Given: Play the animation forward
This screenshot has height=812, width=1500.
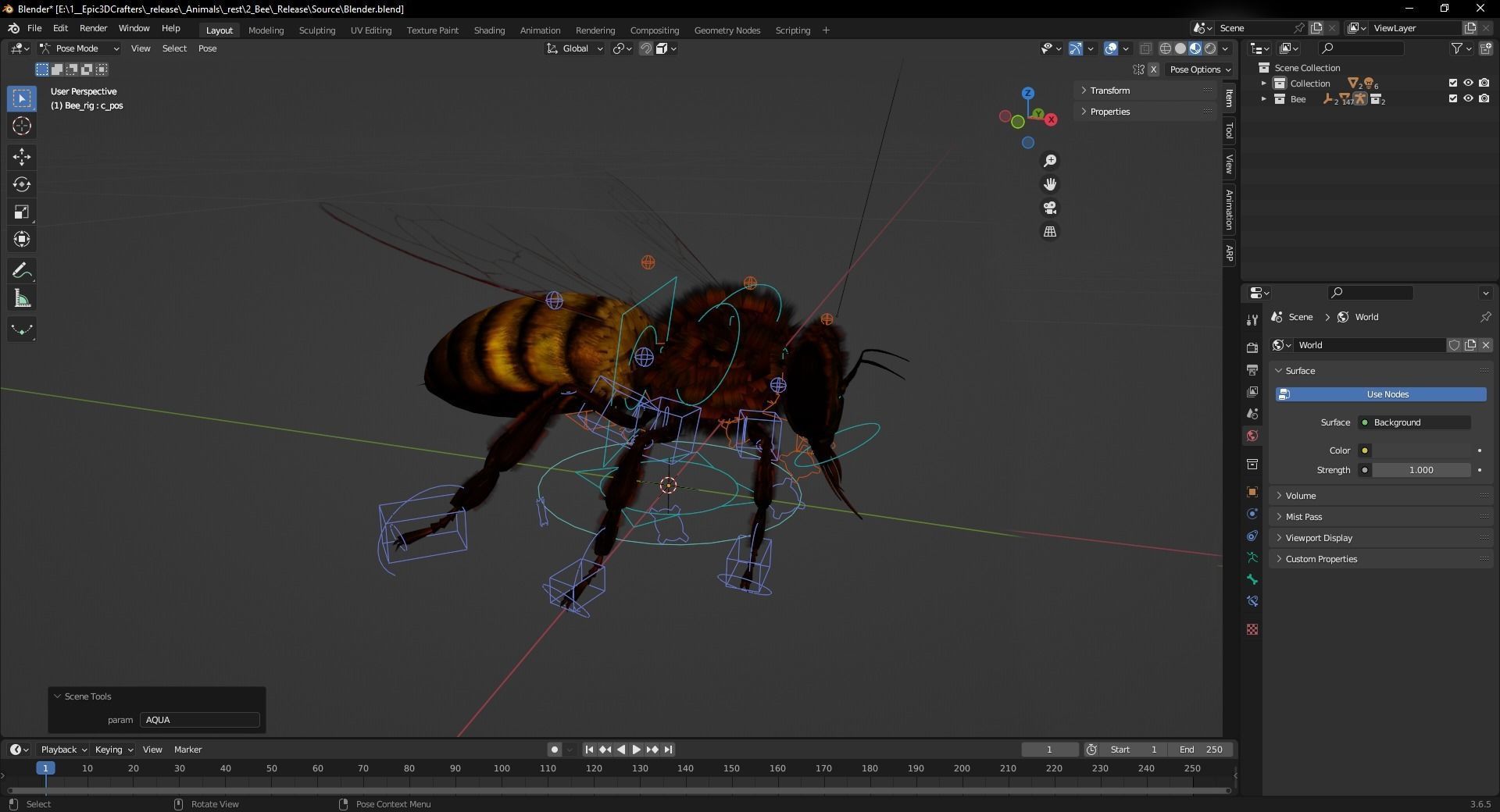Looking at the screenshot, I should (637, 750).
